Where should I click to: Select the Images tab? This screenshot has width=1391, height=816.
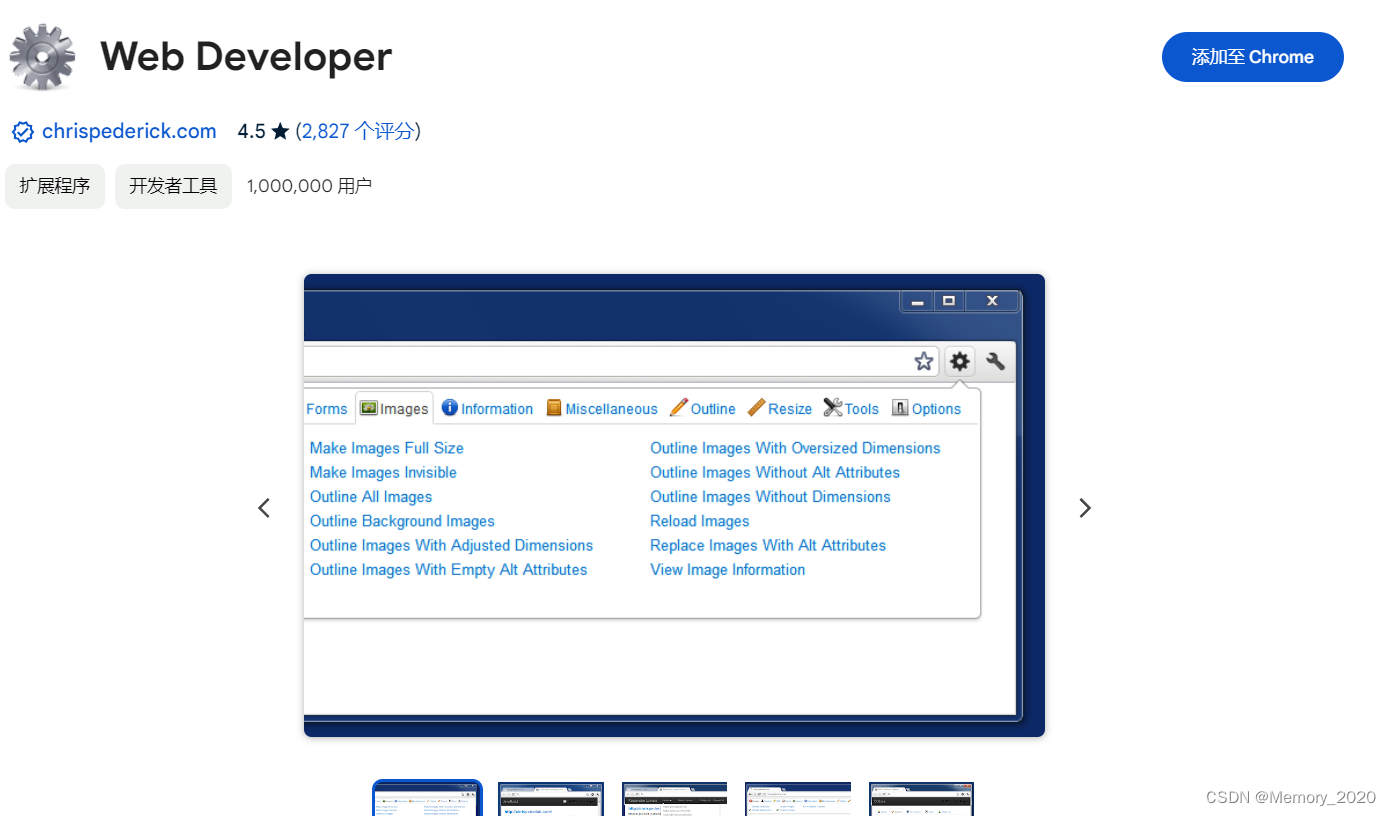394,408
